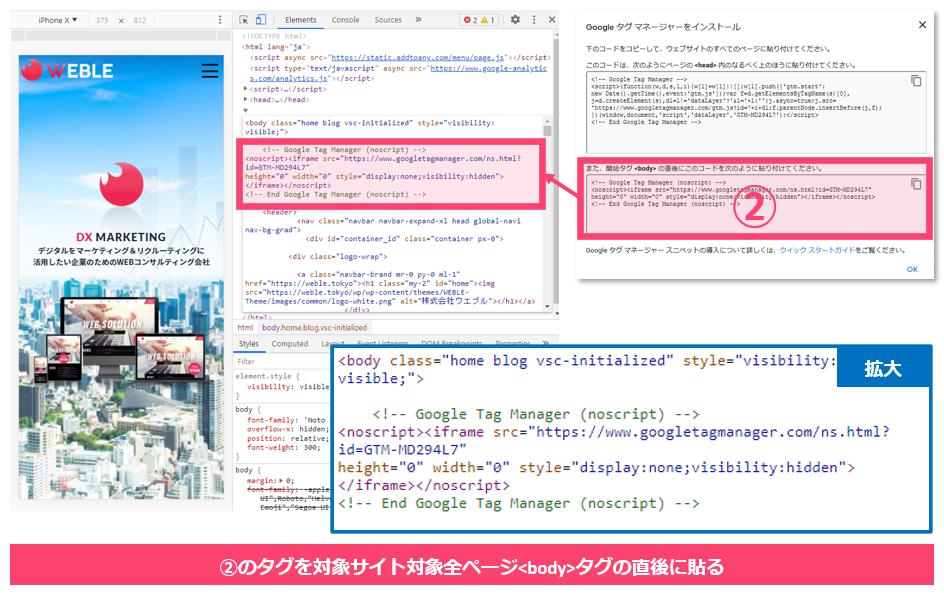Image resolution: width=944 pixels, height=595 pixels.
Task: Click the head snippet code text area
Action: click(756, 113)
